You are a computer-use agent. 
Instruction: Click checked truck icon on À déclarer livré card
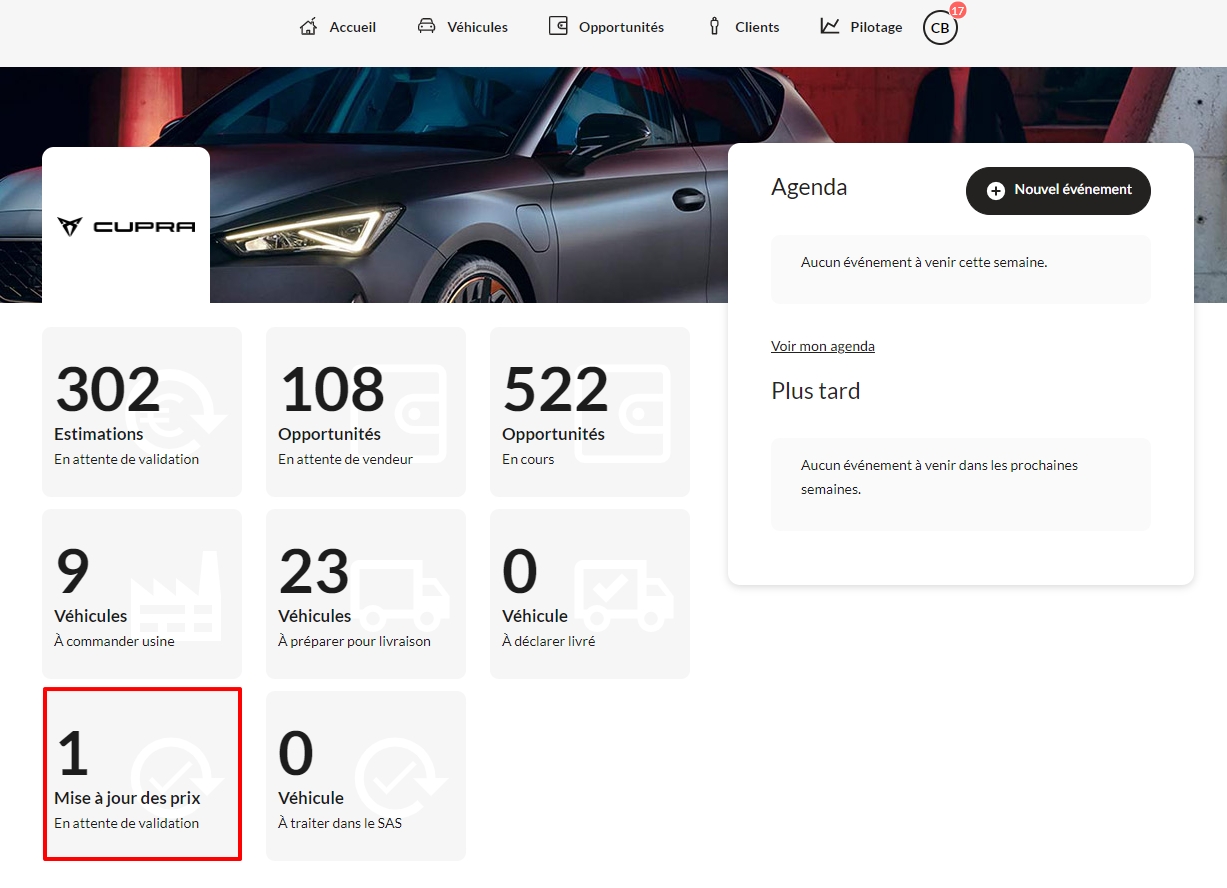625,596
